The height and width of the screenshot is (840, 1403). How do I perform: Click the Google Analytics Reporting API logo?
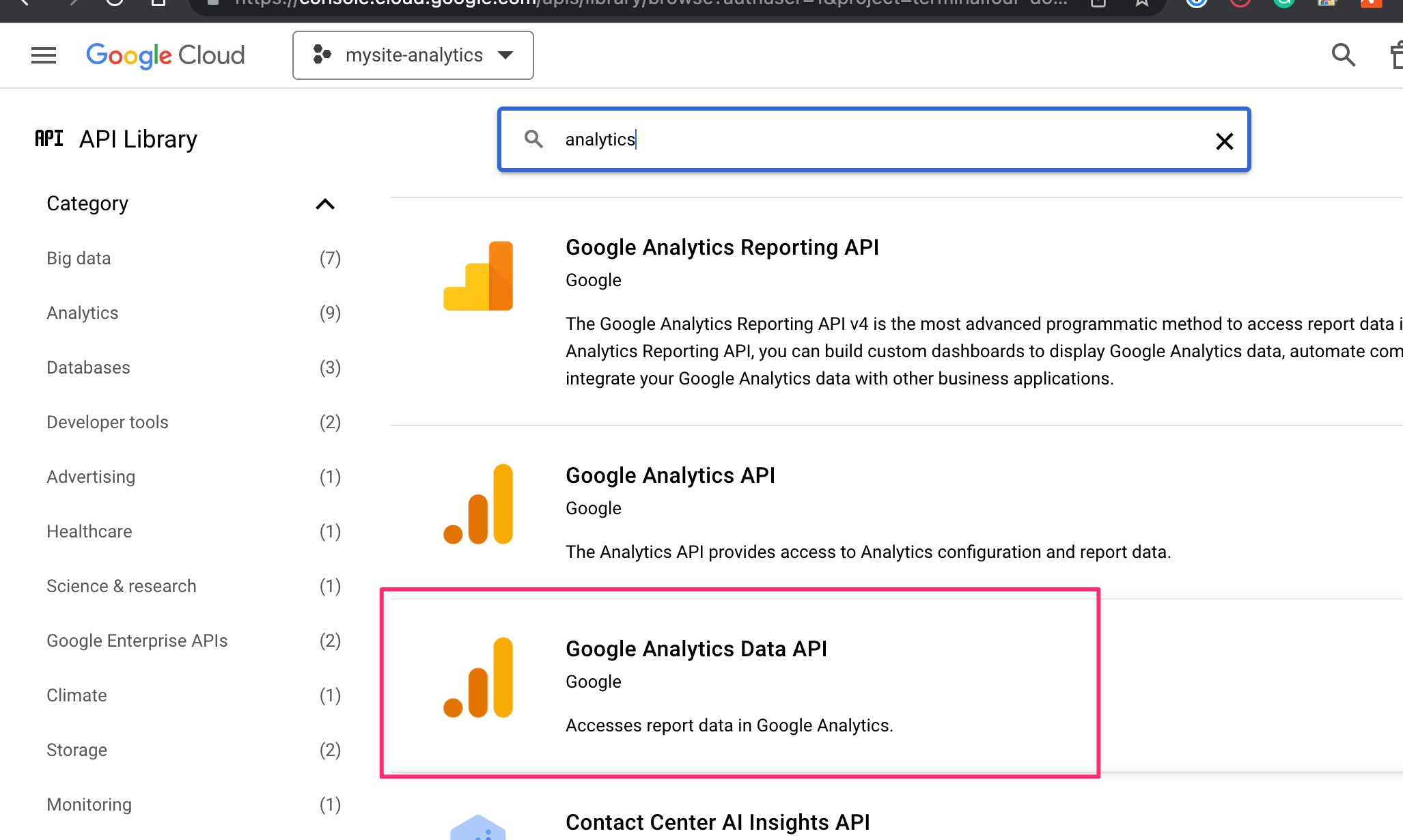click(x=478, y=276)
